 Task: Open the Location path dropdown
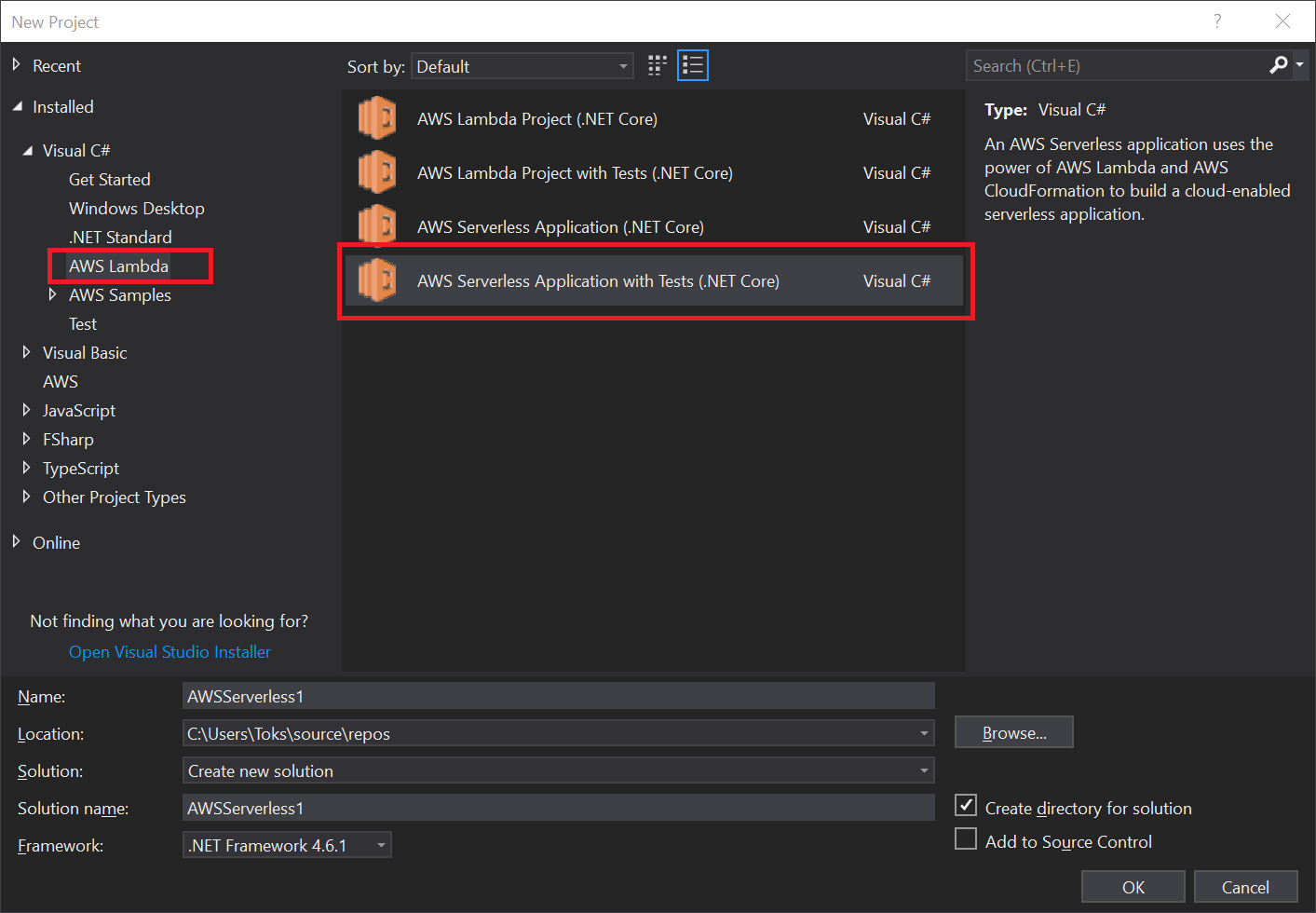point(924,733)
